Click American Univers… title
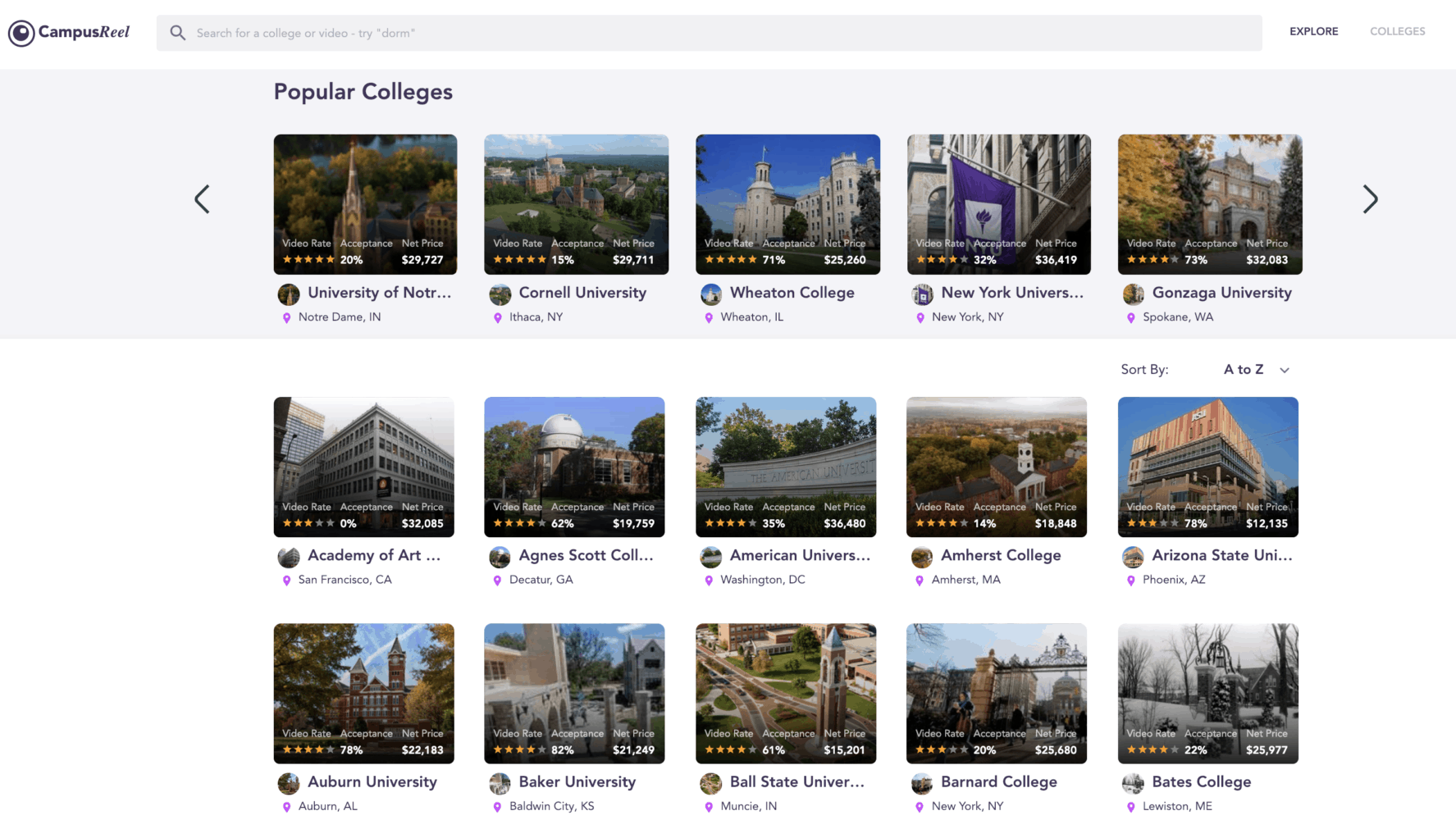The width and height of the screenshot is (1456, 820). (800, 555)
